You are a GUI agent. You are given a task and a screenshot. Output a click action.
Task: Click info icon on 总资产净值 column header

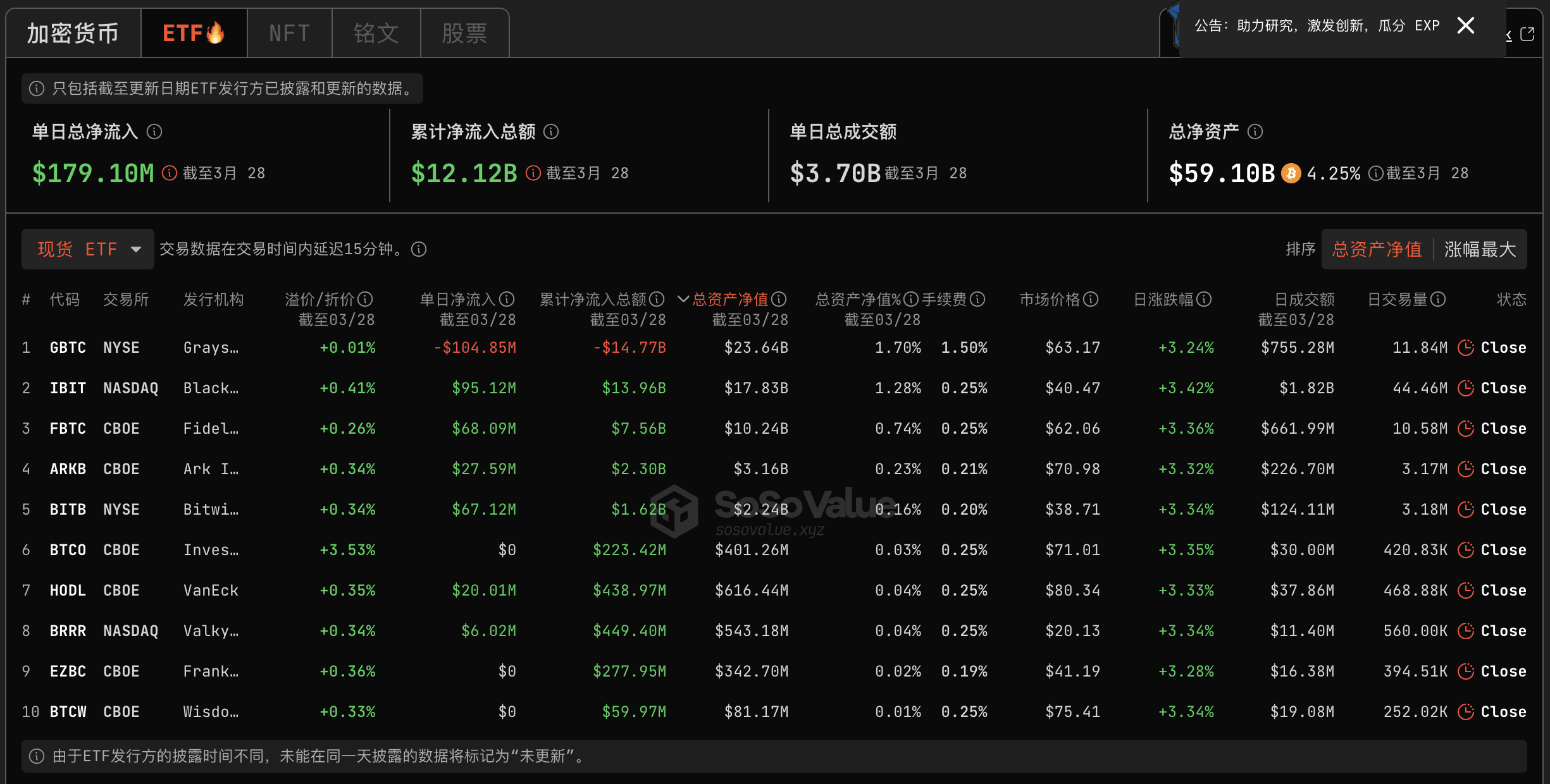click(x=780, y=299)
